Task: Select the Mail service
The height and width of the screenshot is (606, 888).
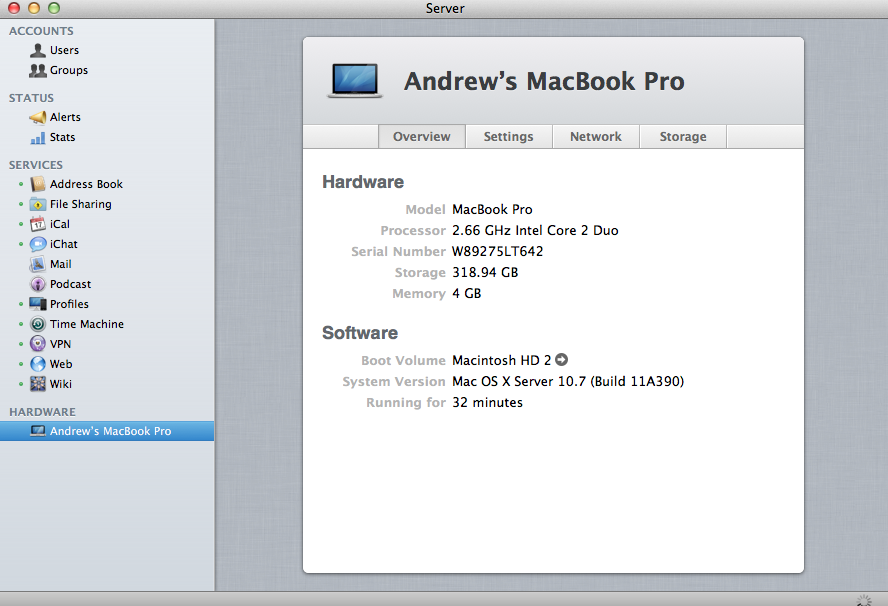Action: pyautogui.click(x=107, y=264)
